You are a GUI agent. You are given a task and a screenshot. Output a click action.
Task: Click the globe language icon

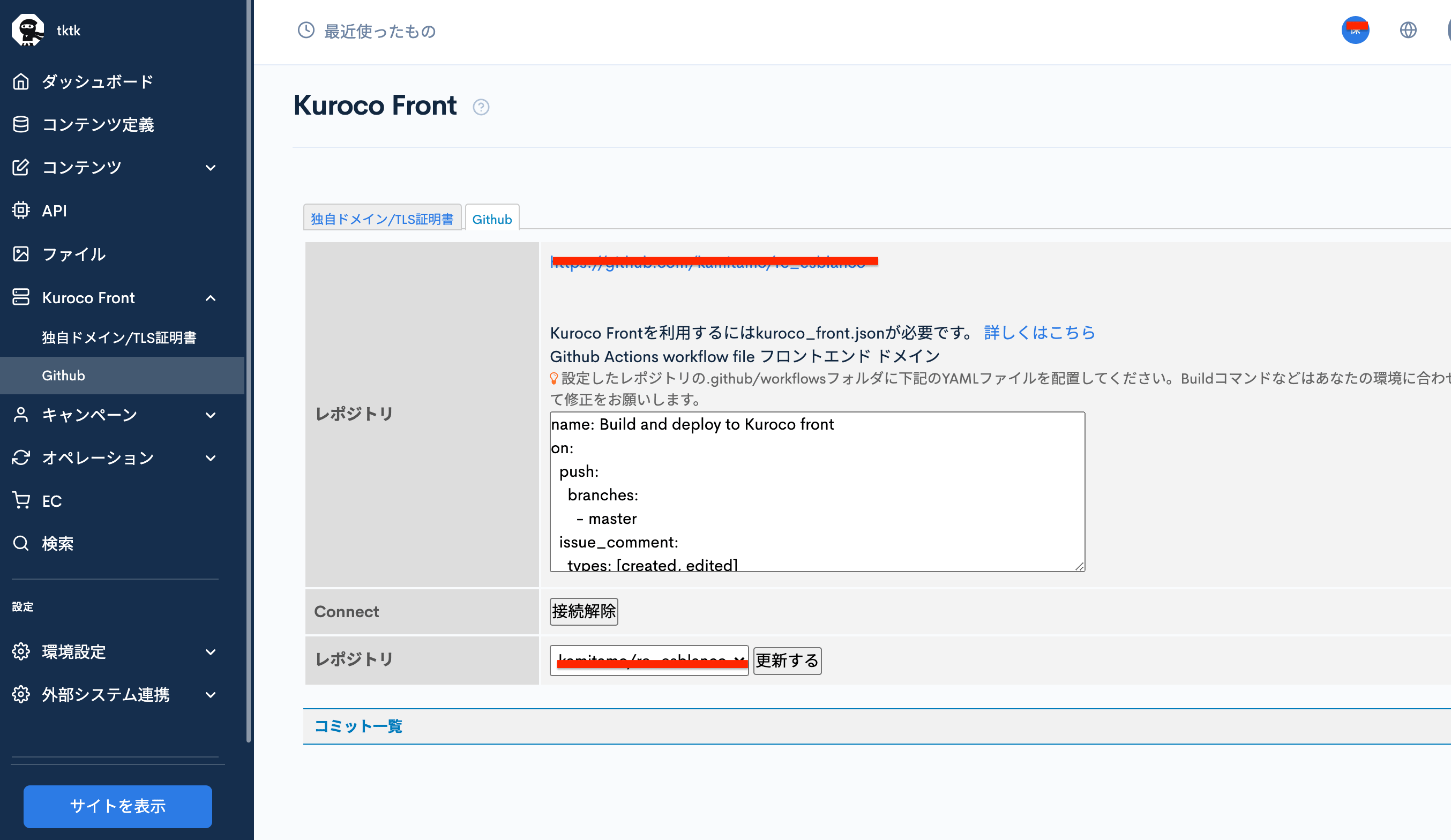click(x=1408, y=30)
